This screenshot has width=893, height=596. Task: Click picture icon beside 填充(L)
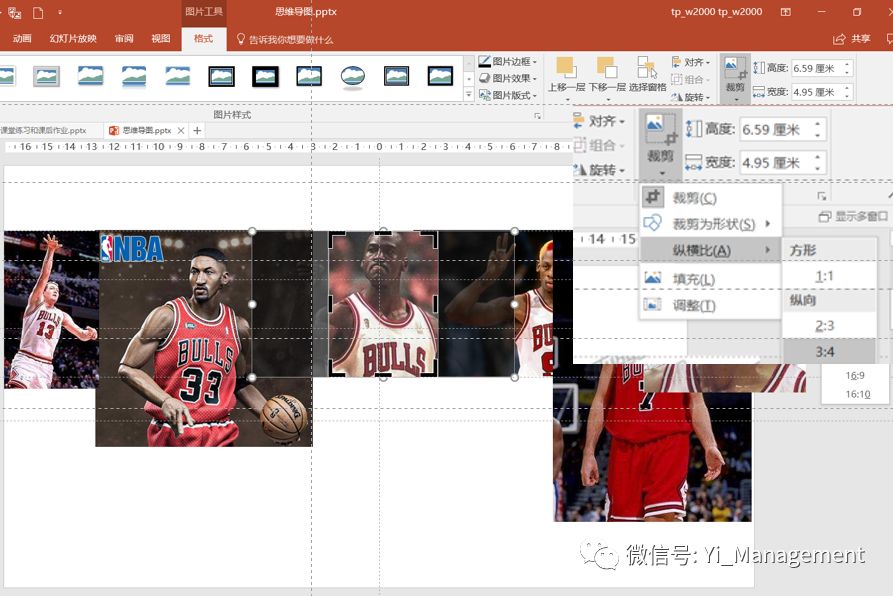pos(652,278)
